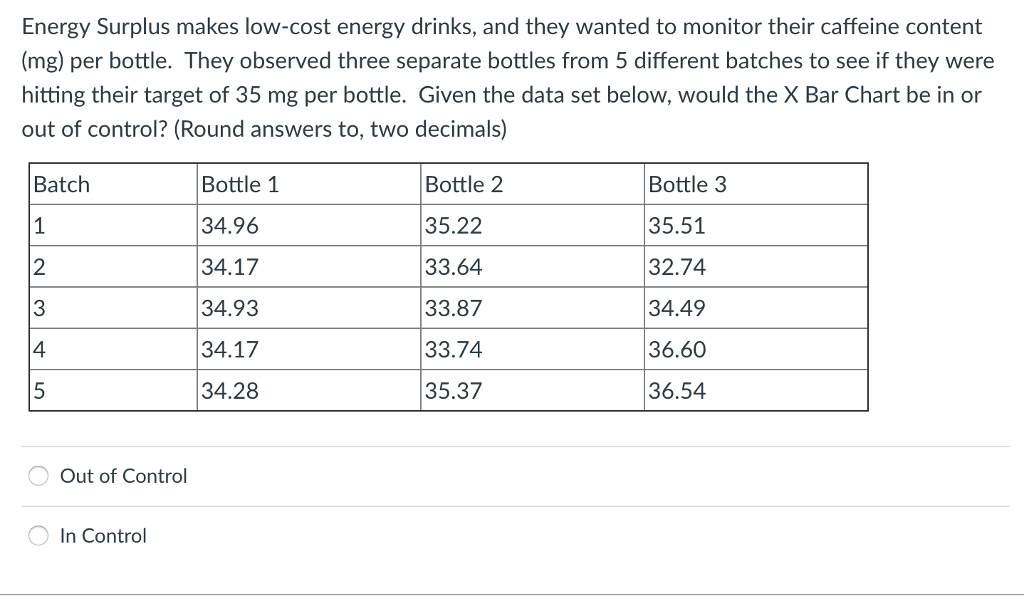The width and height of the screenshot is (1024, 601).
Task: Select the In Control radio button
Action: (x=39, y=536)
